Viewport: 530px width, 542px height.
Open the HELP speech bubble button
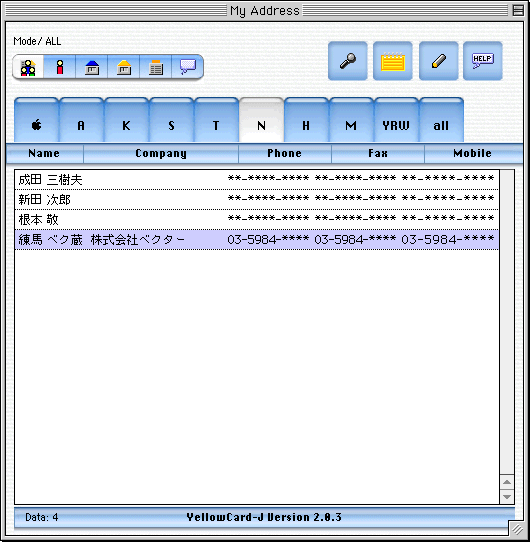(x=483, y=61)
